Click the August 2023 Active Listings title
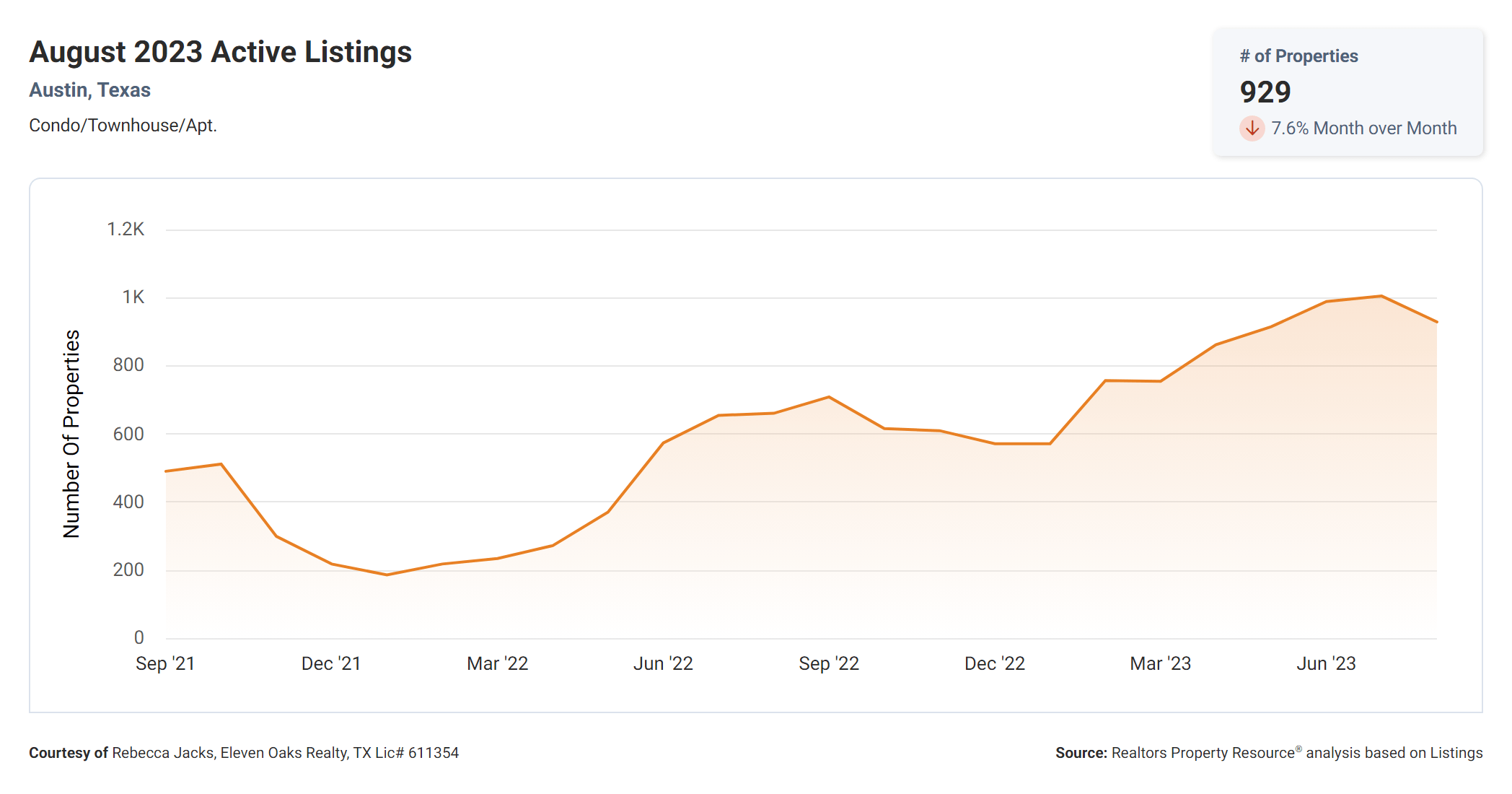 220,52
